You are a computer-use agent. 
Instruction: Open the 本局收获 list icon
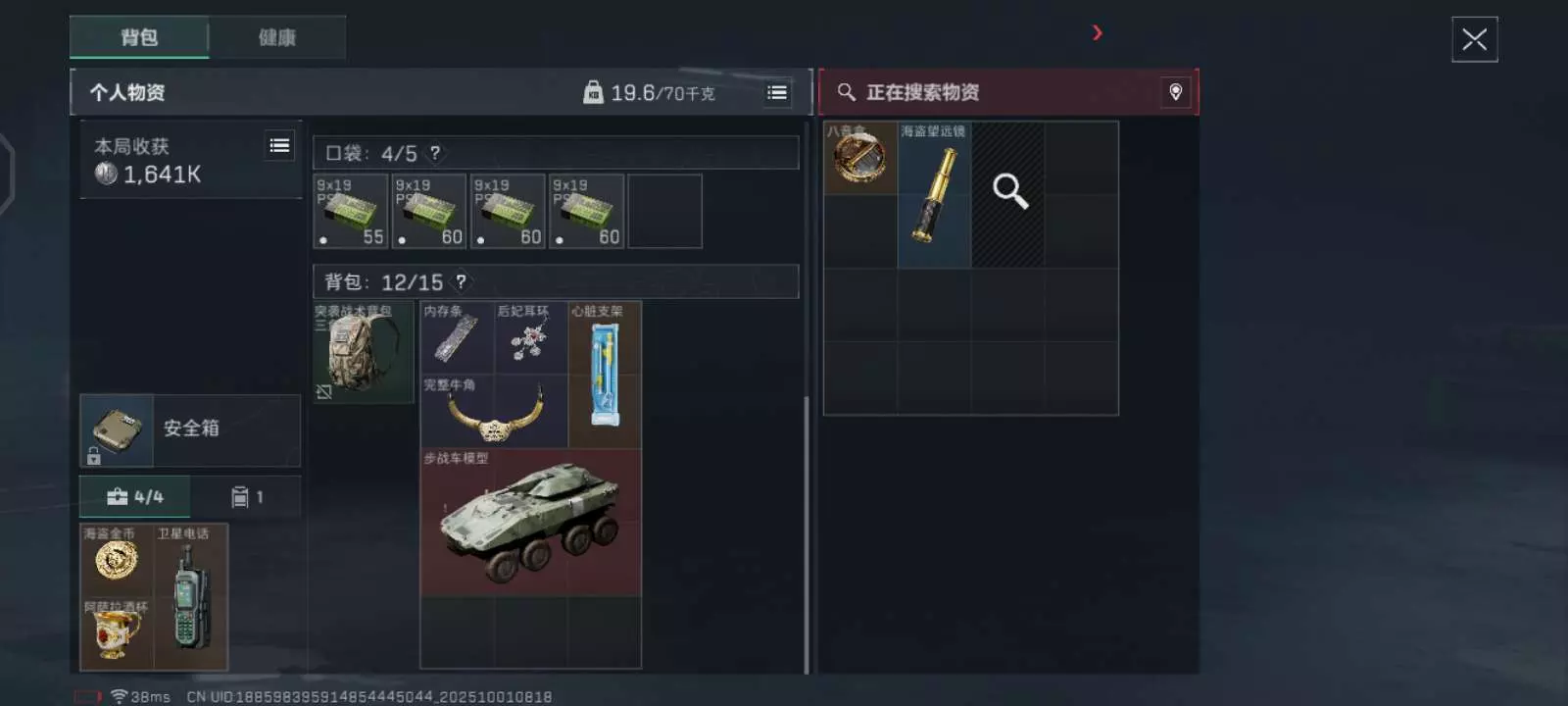[x=279, y=146]
